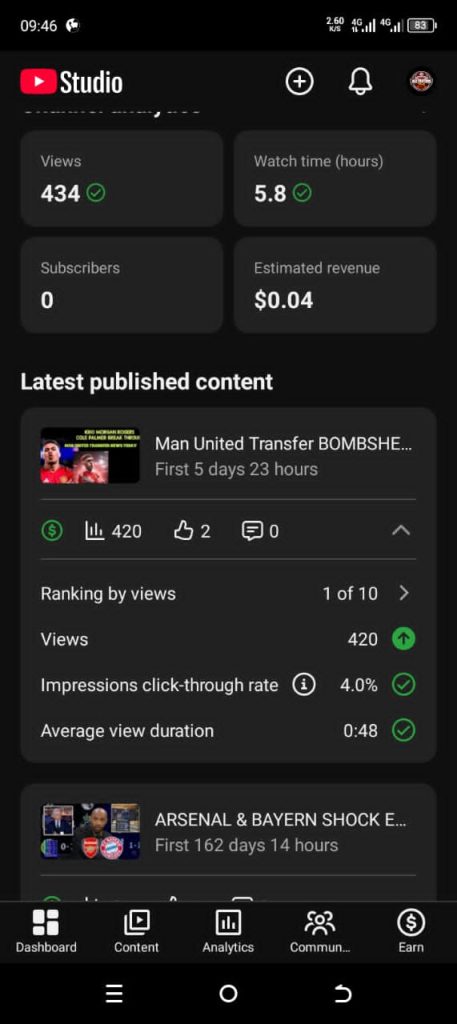Open the Man United Transfer video thumbnail

tap(90, 455)
